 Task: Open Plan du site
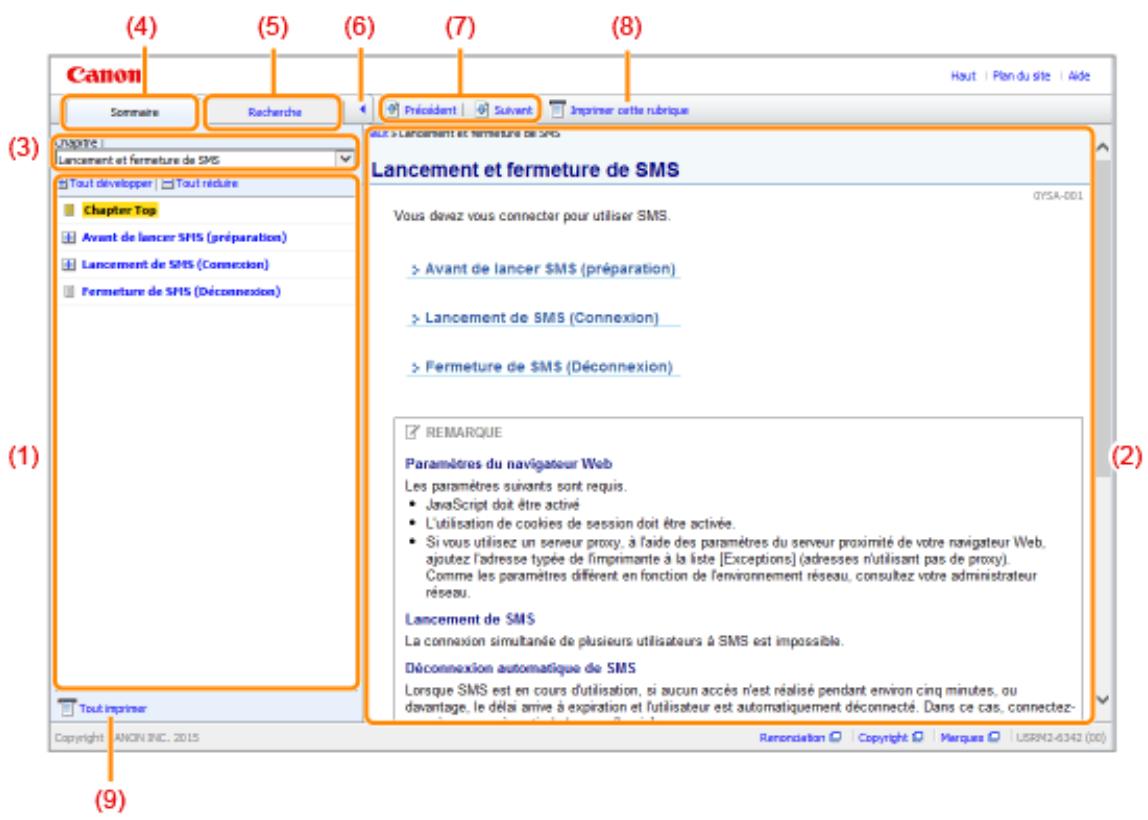tap(1021, 76)
